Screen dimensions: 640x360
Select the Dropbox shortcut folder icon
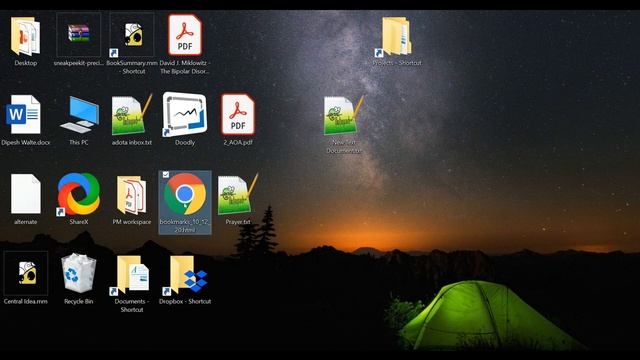186,275
